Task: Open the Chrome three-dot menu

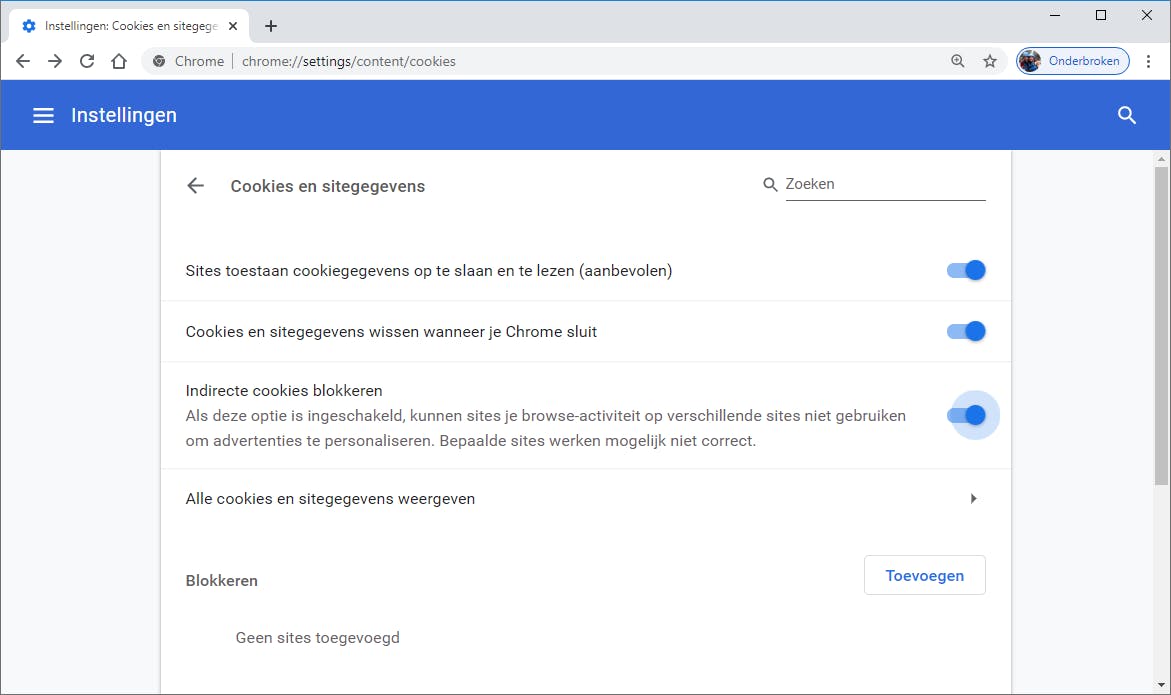Action: (1149, 61)
